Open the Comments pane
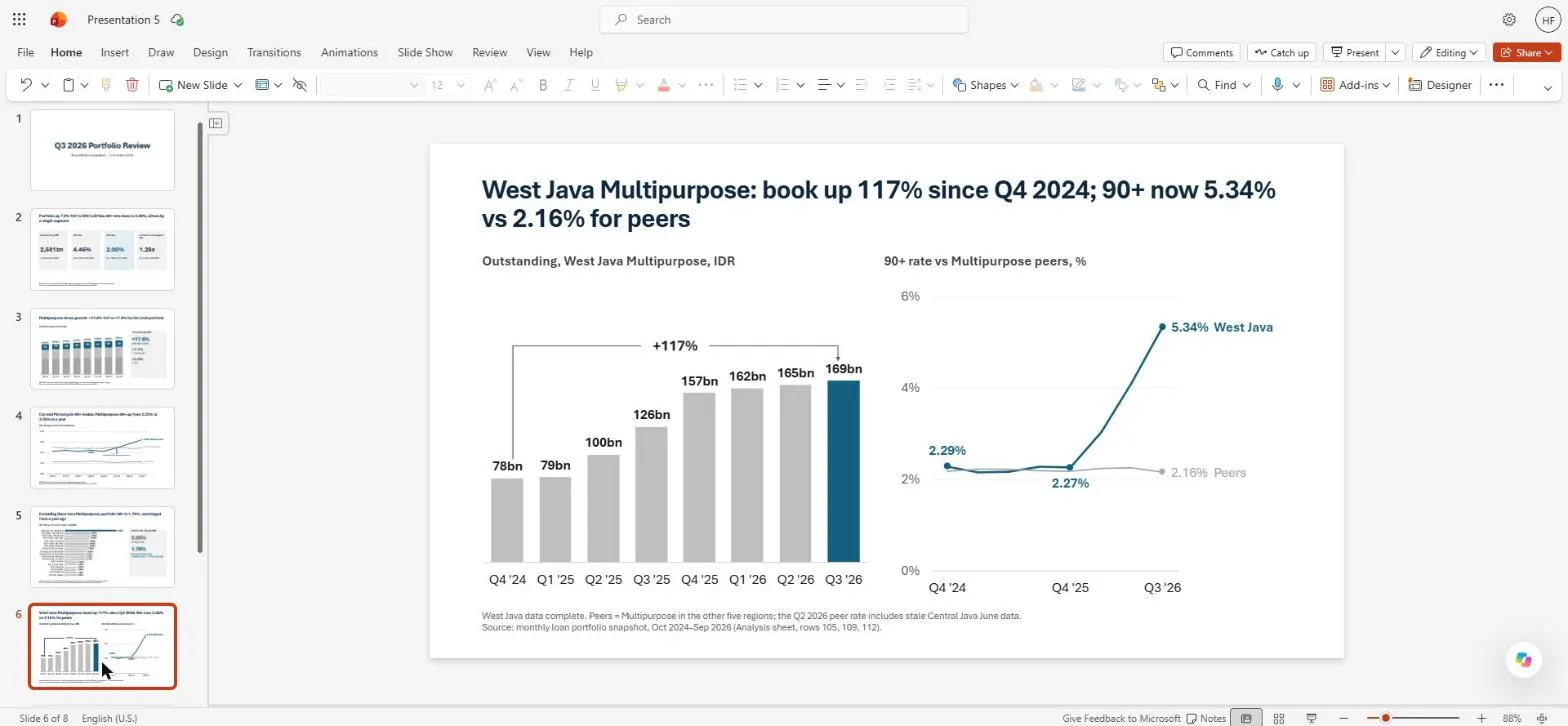The image size is (1568, 726). pos(1202,52)
